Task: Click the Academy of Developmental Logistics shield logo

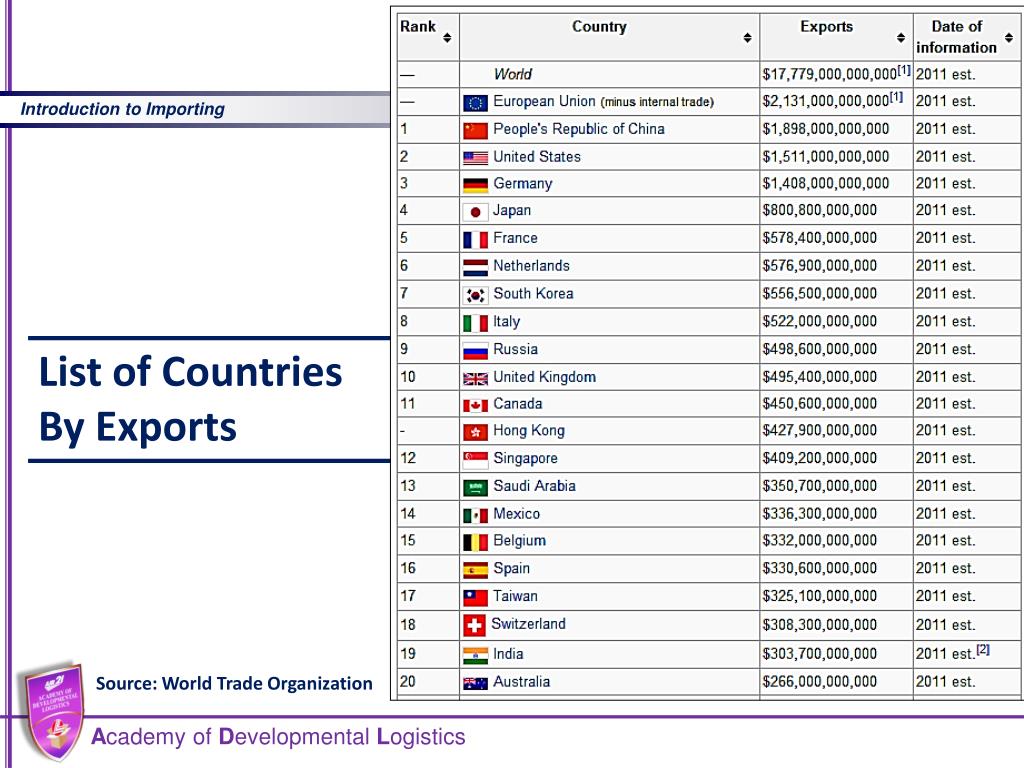Action: (54, 712)
